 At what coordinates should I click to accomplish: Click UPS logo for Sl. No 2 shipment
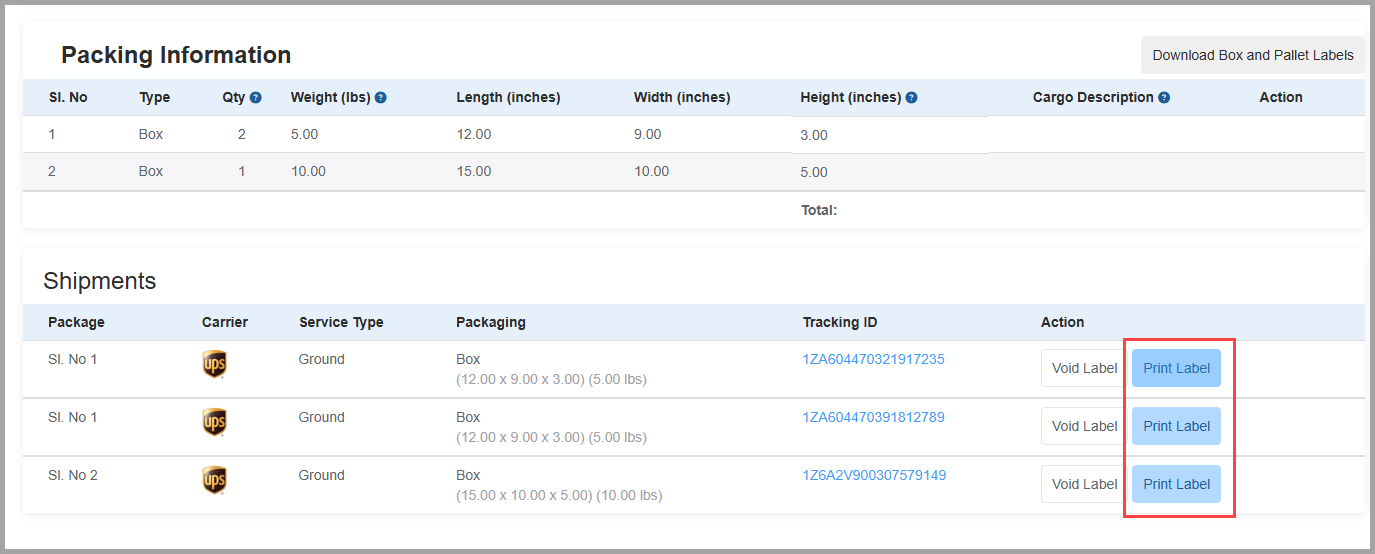tap(214, 481)
